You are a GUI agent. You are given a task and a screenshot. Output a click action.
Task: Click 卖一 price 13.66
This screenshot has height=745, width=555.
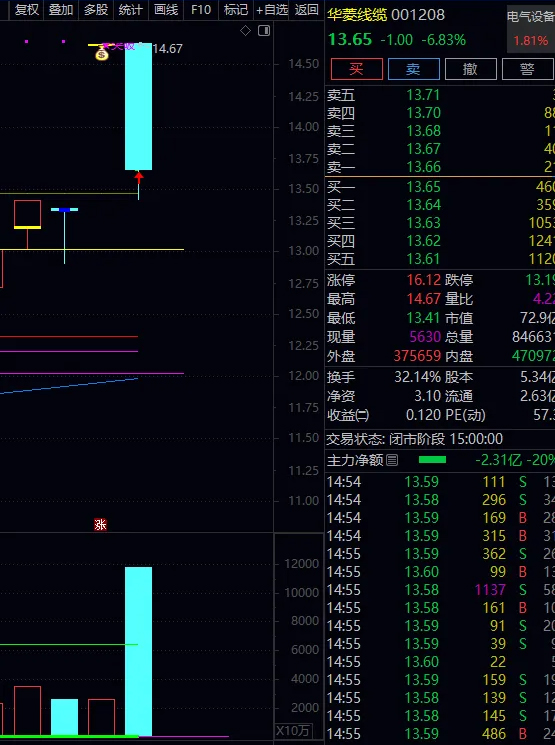point(423,167)
